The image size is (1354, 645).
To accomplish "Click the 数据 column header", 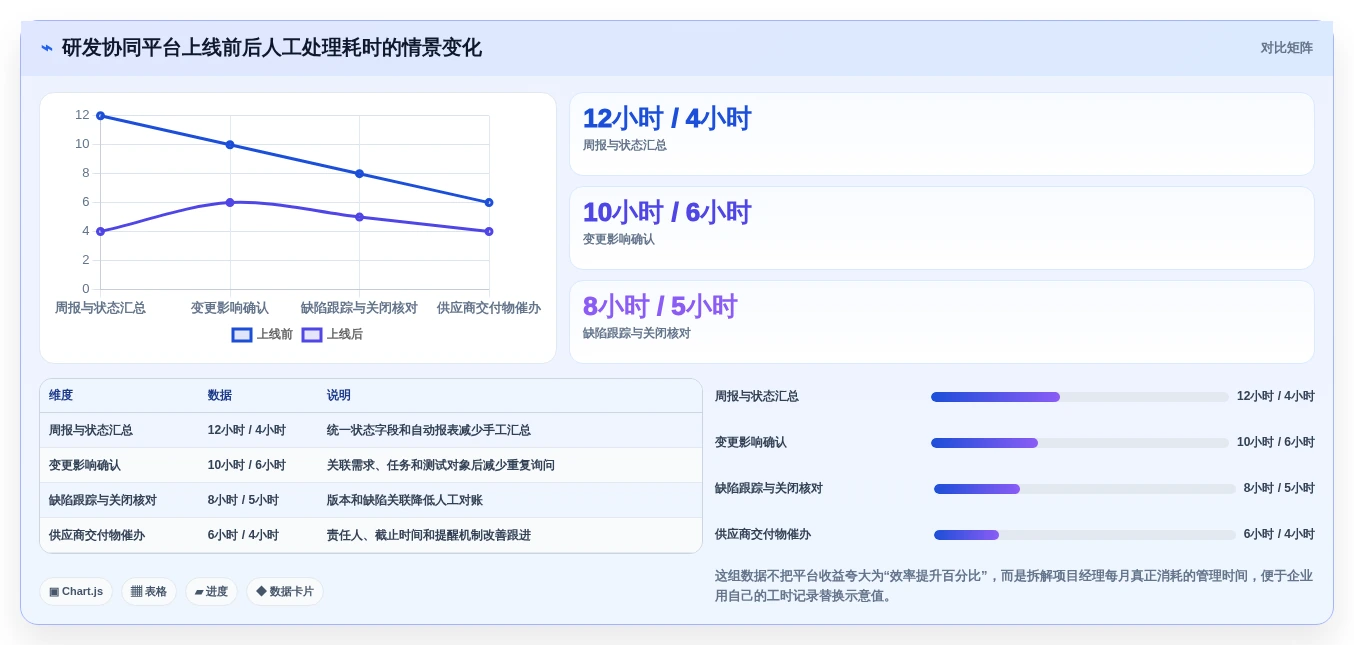I will point(220,396).
